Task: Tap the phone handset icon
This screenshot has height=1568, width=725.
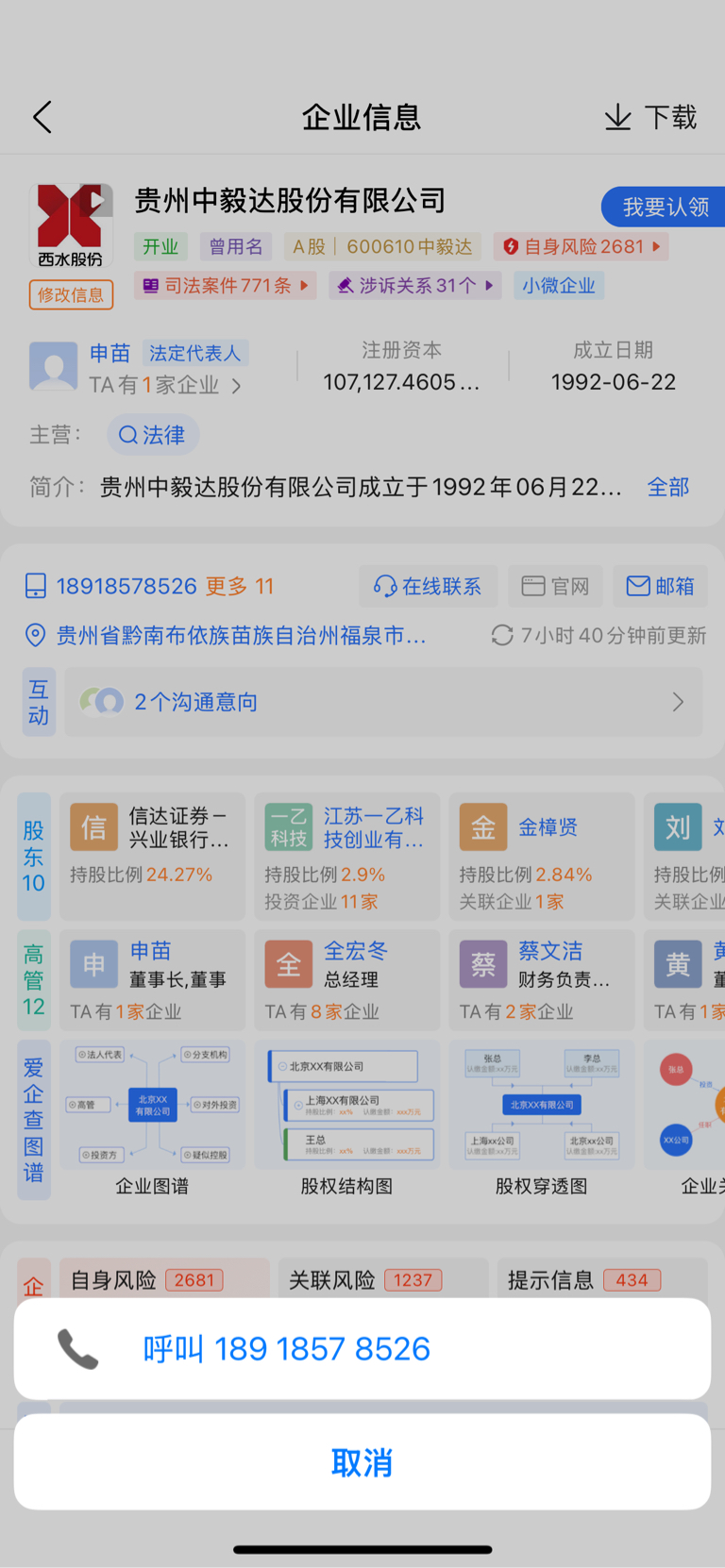Action: (77, 1349)
